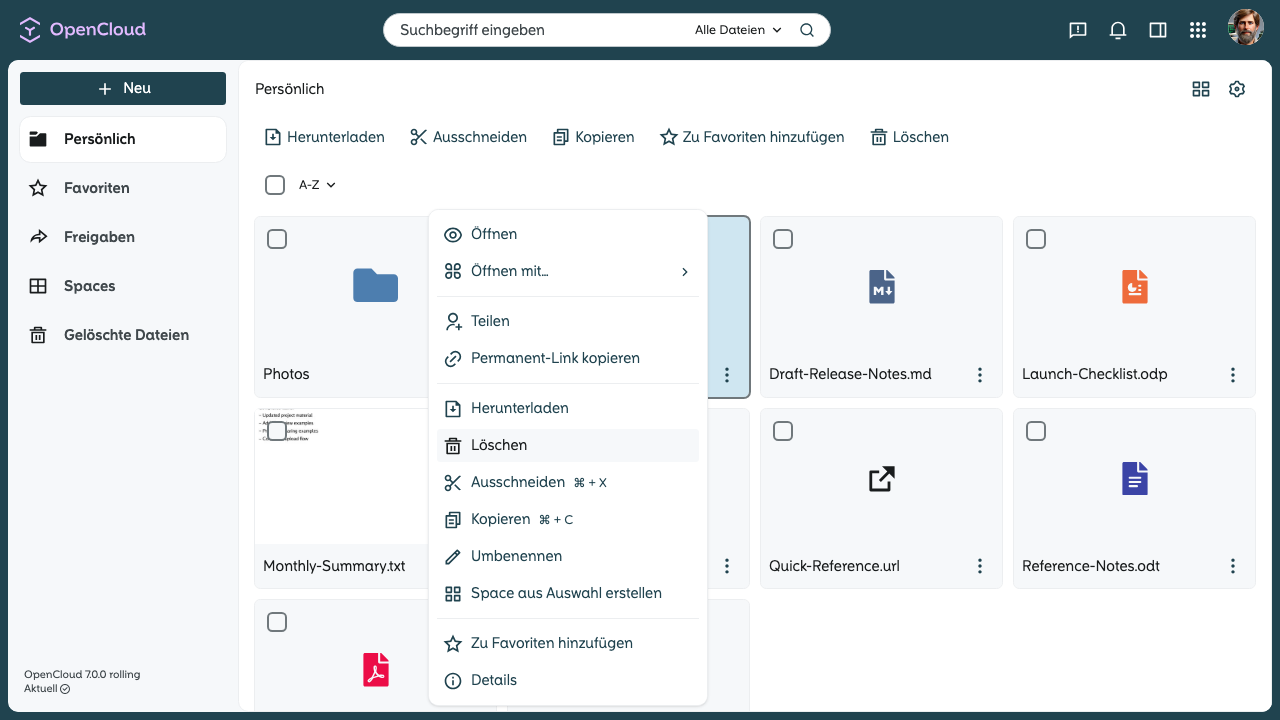Click Kopieren in the toolbar
This screenshot has width=1280, height=720.
(x=593, y=137)
